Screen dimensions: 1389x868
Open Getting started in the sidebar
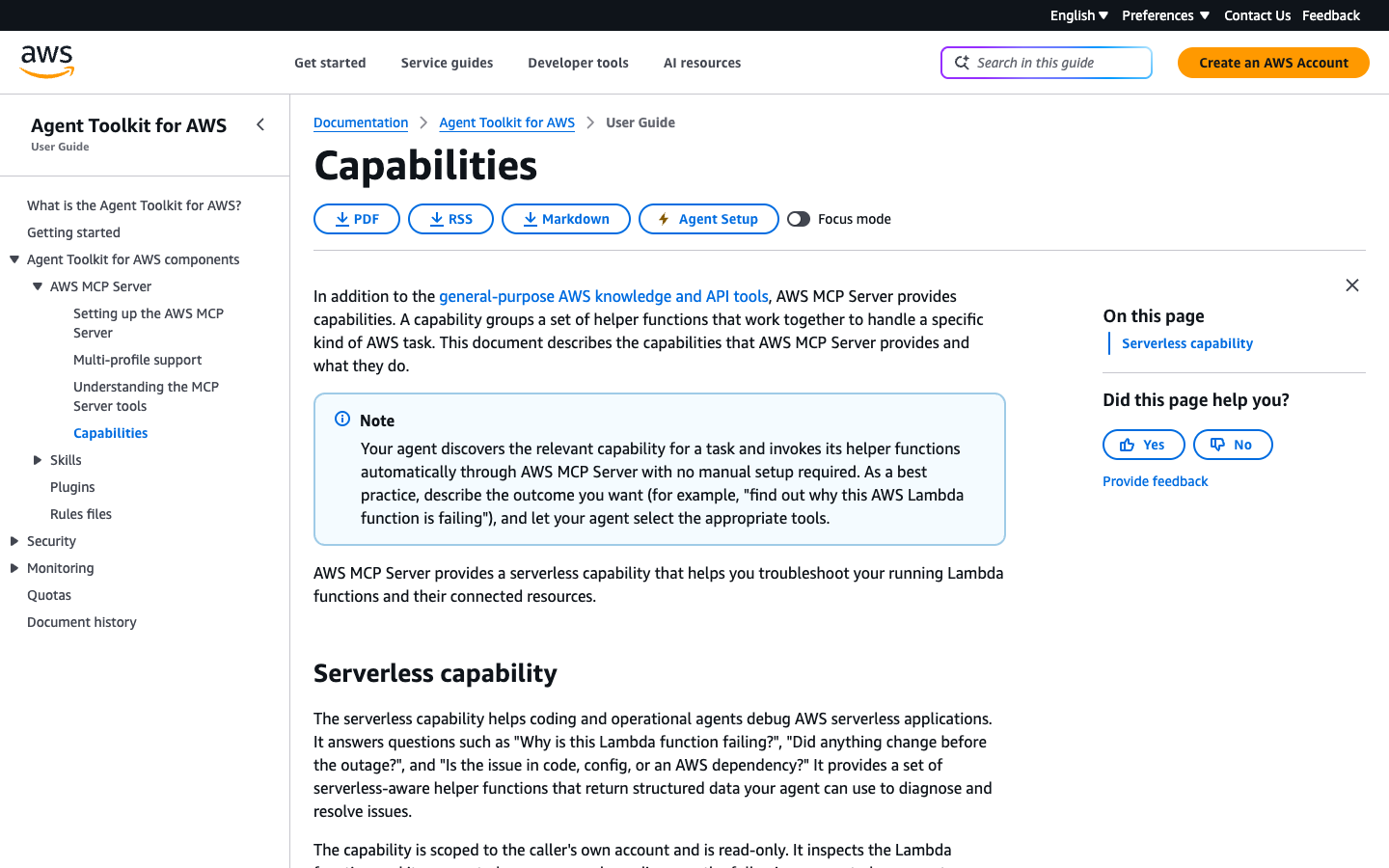coord(73,232)
